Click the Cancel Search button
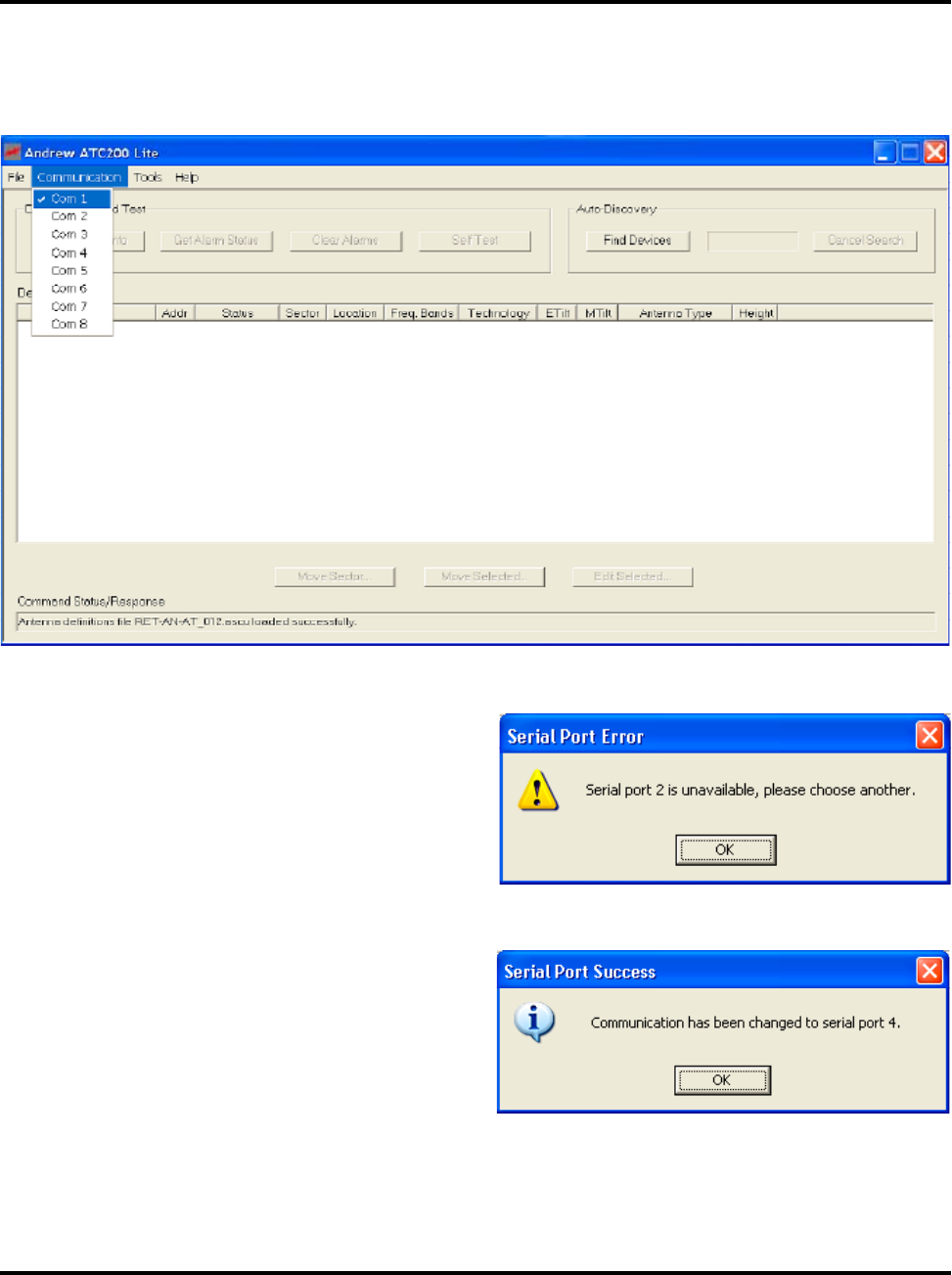This screenshot has width=952, height=1275. (x=865, y=241)
